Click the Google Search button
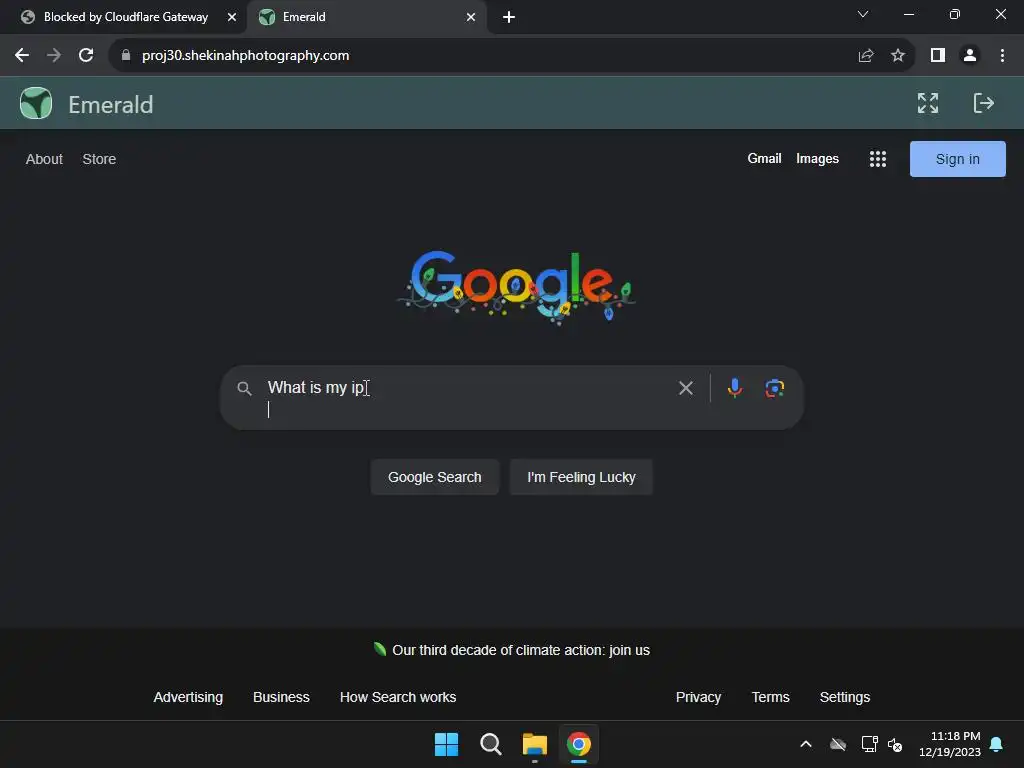Image resolution: width=1024 pixels, height=768 pixels. click(x=435, y=477)
